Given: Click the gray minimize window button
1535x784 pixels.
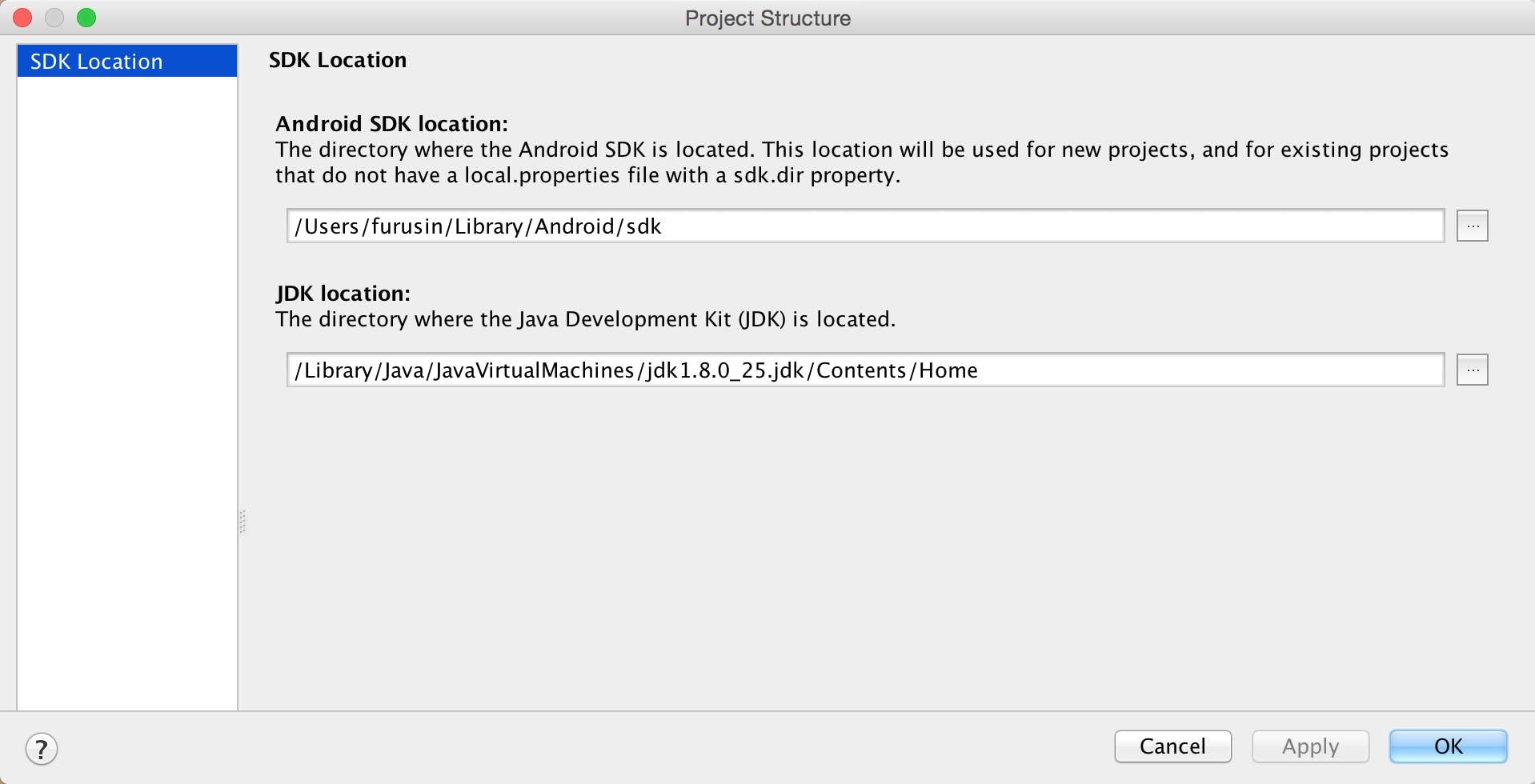Looking at the screenshot, I should point(54,18).
